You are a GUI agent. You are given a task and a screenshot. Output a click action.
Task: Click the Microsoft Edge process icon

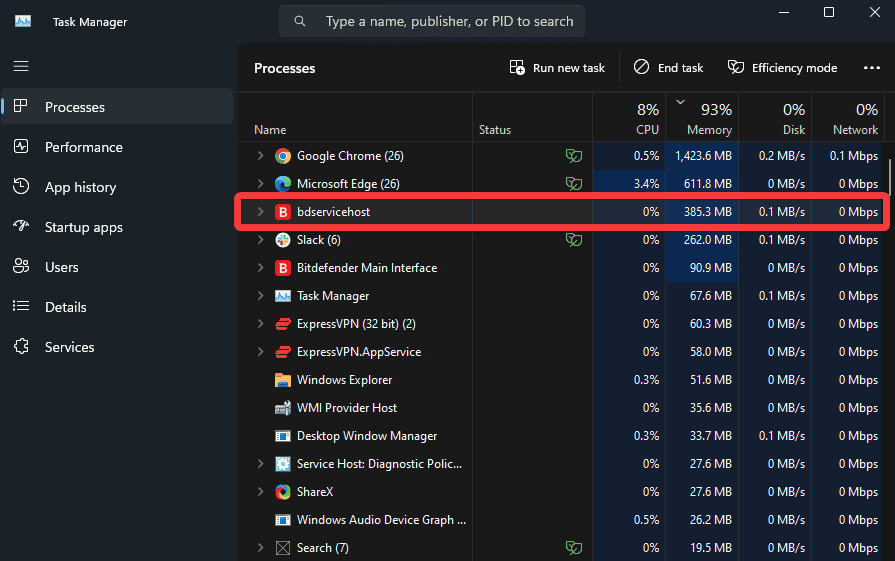(283, 184)
